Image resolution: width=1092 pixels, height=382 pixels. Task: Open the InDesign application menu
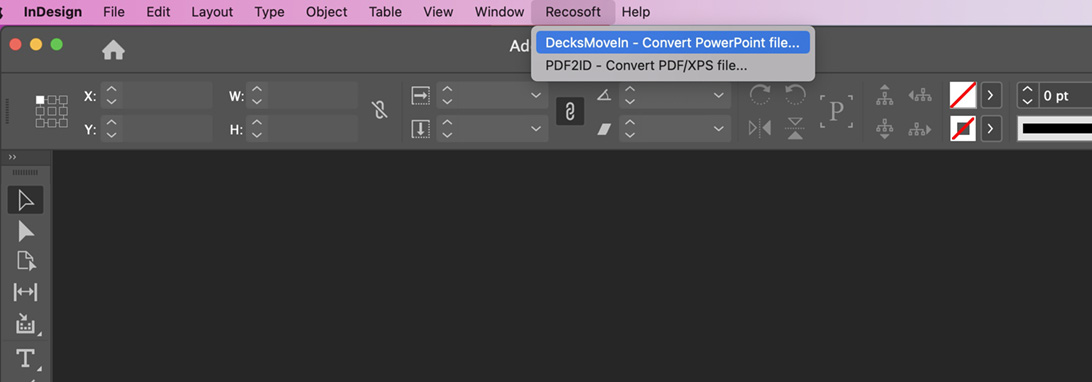point(52,12)
